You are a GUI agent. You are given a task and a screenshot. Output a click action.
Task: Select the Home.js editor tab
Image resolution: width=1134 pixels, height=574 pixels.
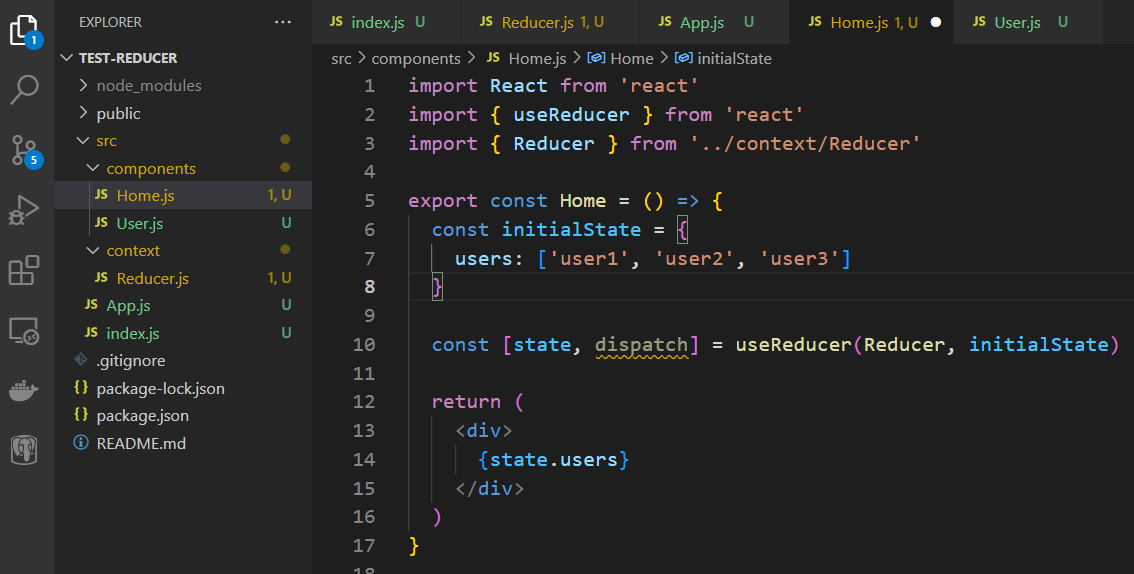tap(871, 22)
